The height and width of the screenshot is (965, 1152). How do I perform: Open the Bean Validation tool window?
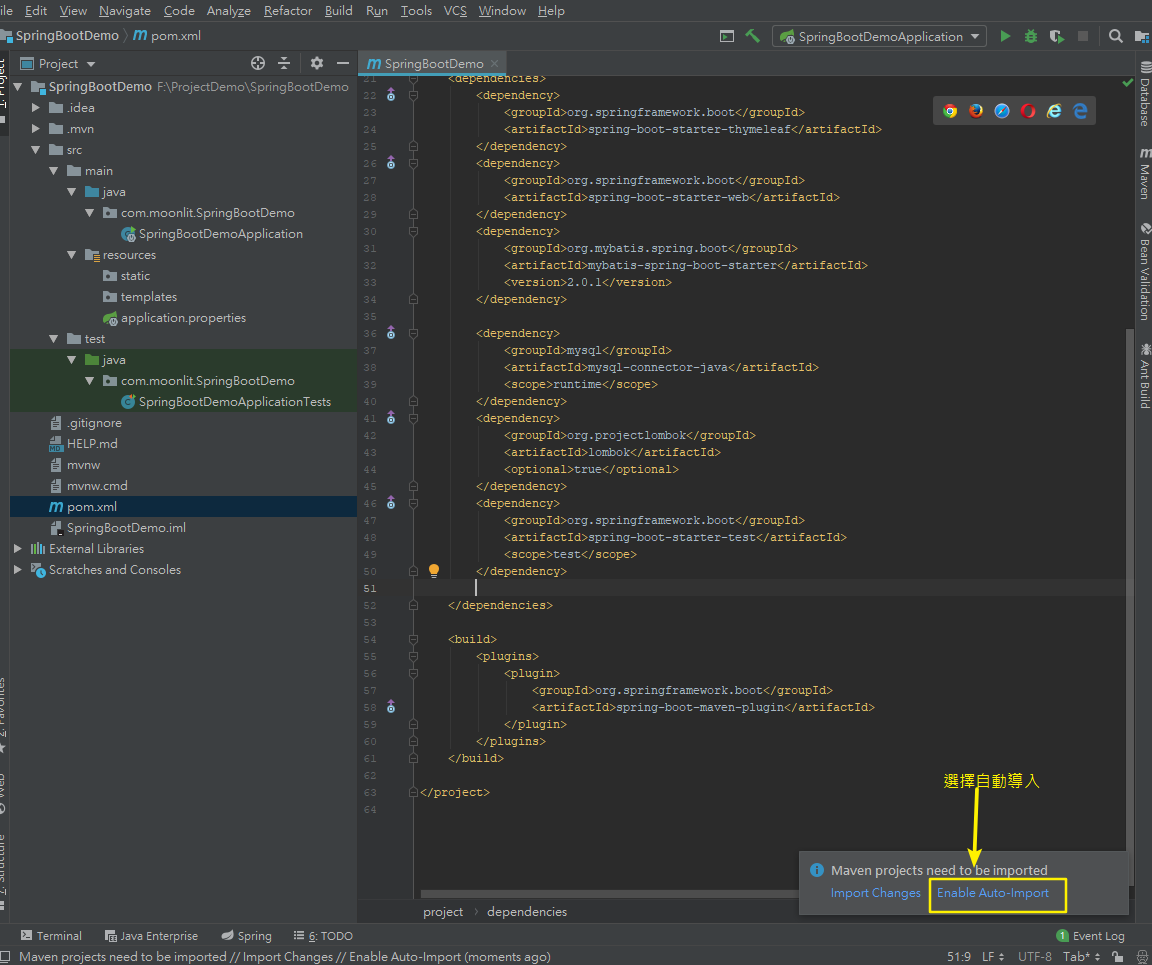[1145, 272]
